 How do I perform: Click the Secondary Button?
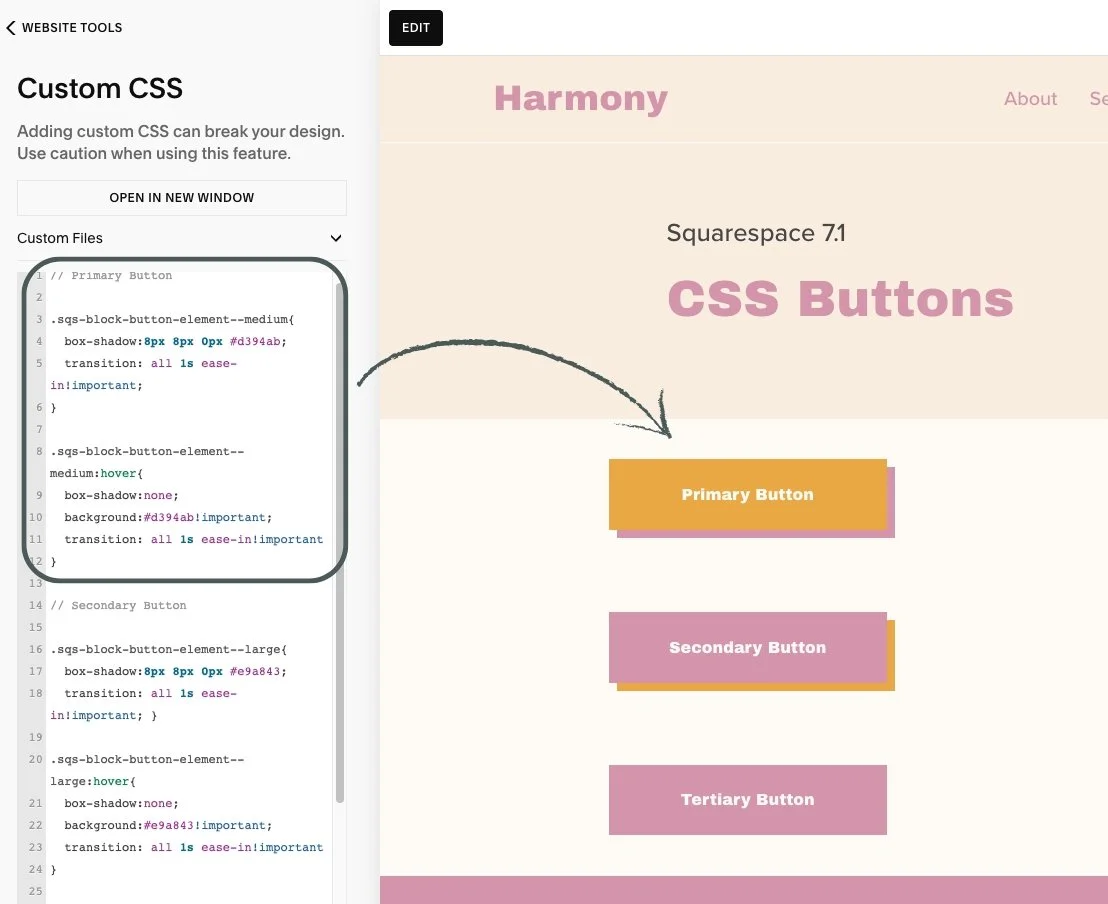coord(748,647)
